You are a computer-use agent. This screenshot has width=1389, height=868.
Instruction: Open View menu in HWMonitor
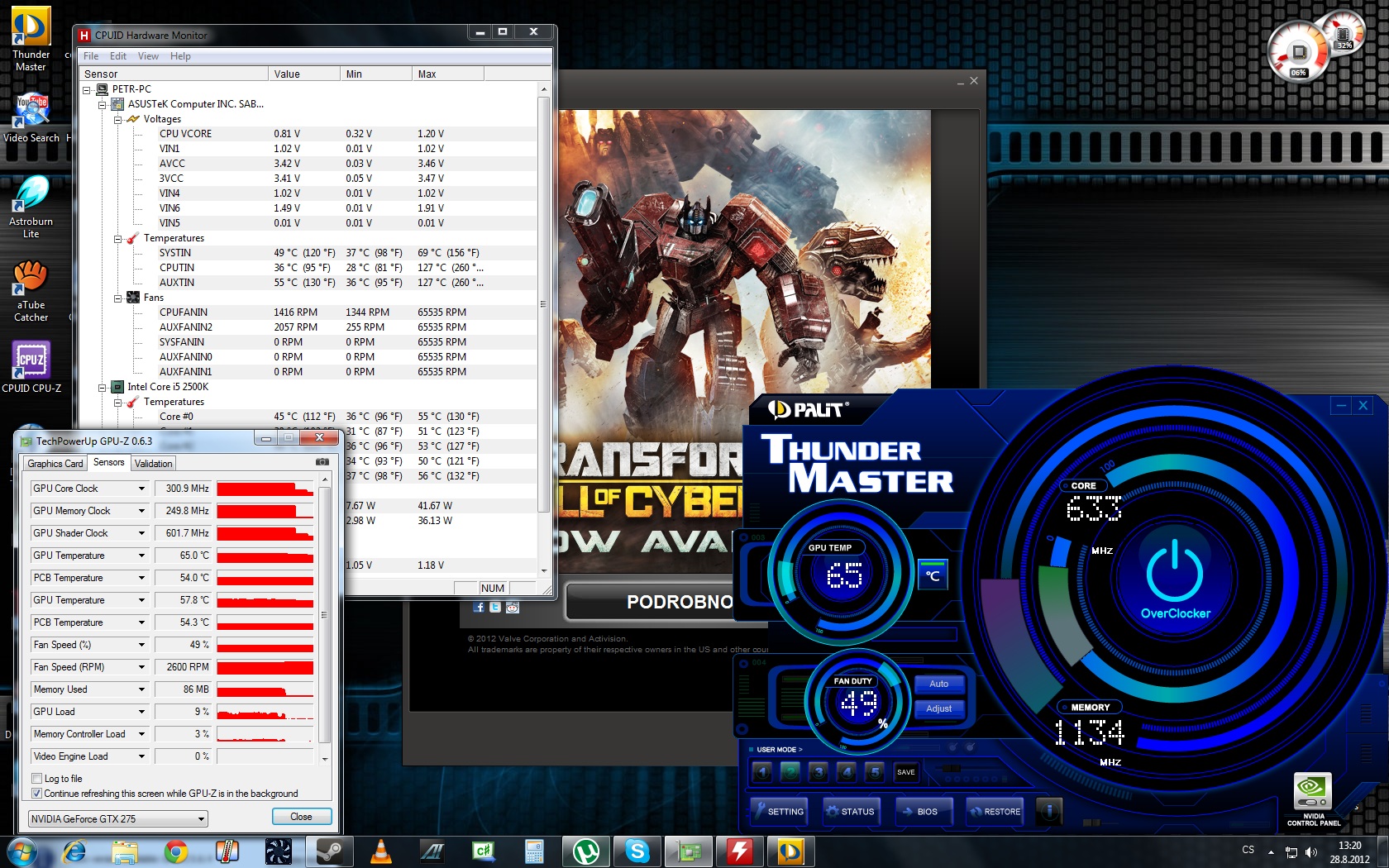tap(148, 56)
